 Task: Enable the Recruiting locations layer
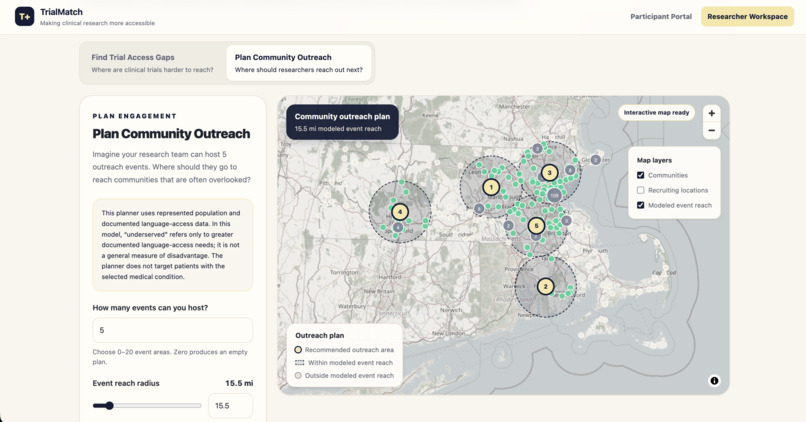pos(640,190)
